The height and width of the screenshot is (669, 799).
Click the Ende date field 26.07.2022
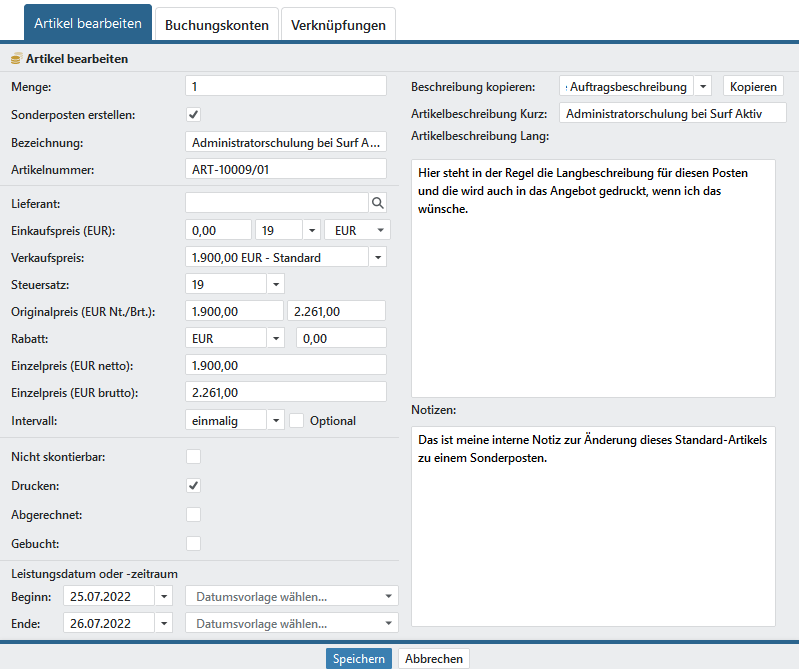109,623
